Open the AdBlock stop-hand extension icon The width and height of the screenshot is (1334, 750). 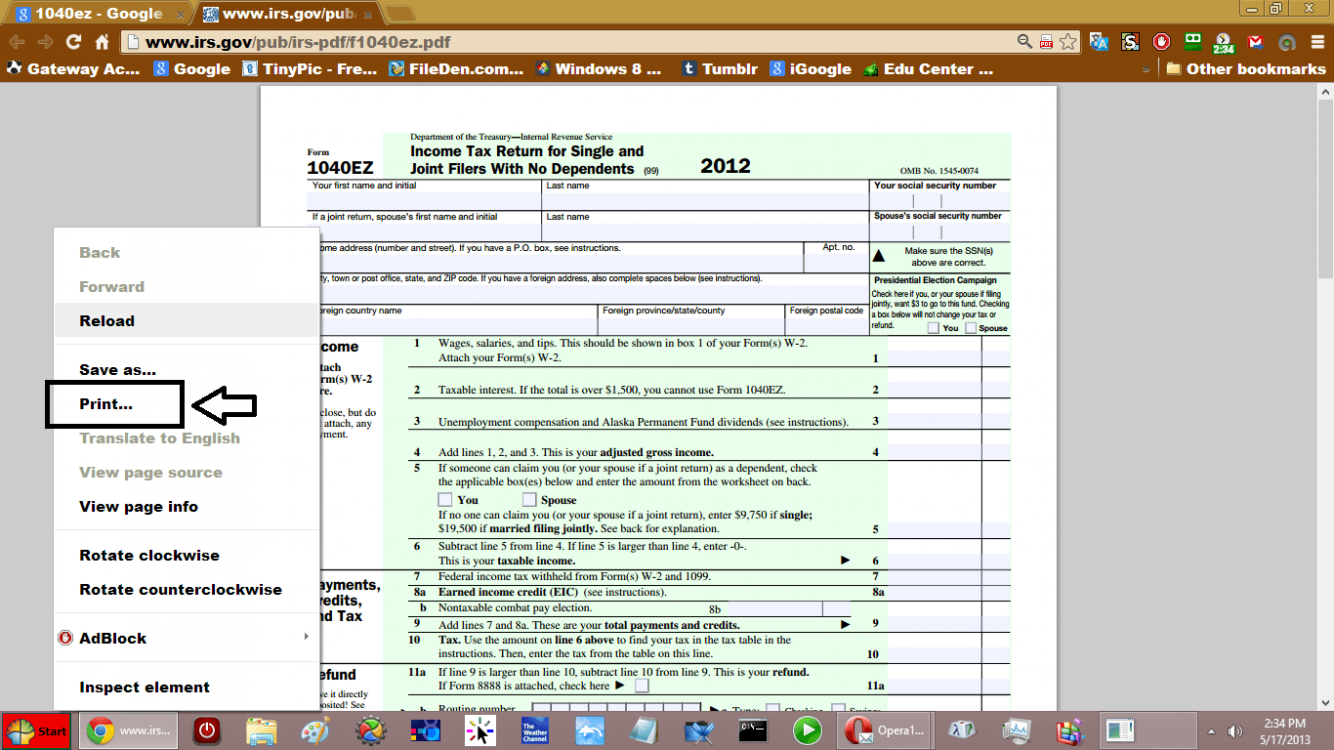(x=1161, y=42)
